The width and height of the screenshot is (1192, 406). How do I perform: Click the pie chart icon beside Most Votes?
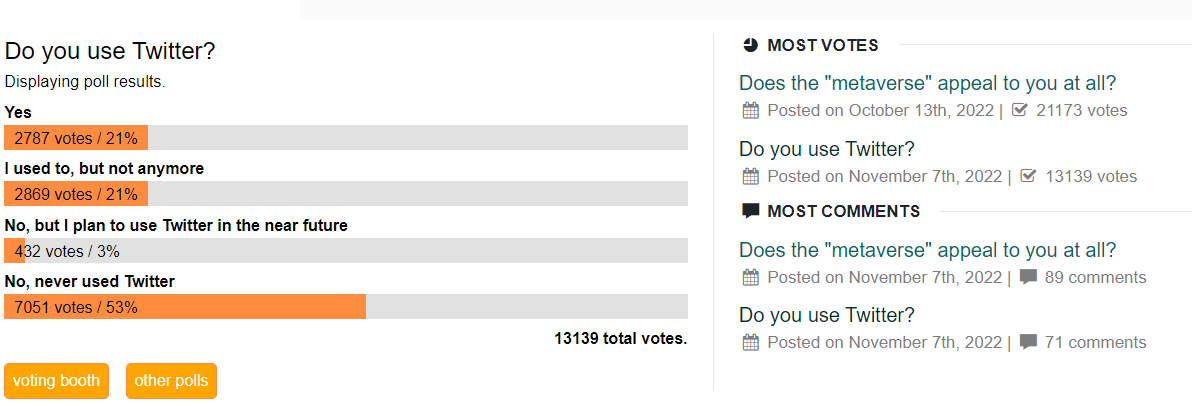750,45
